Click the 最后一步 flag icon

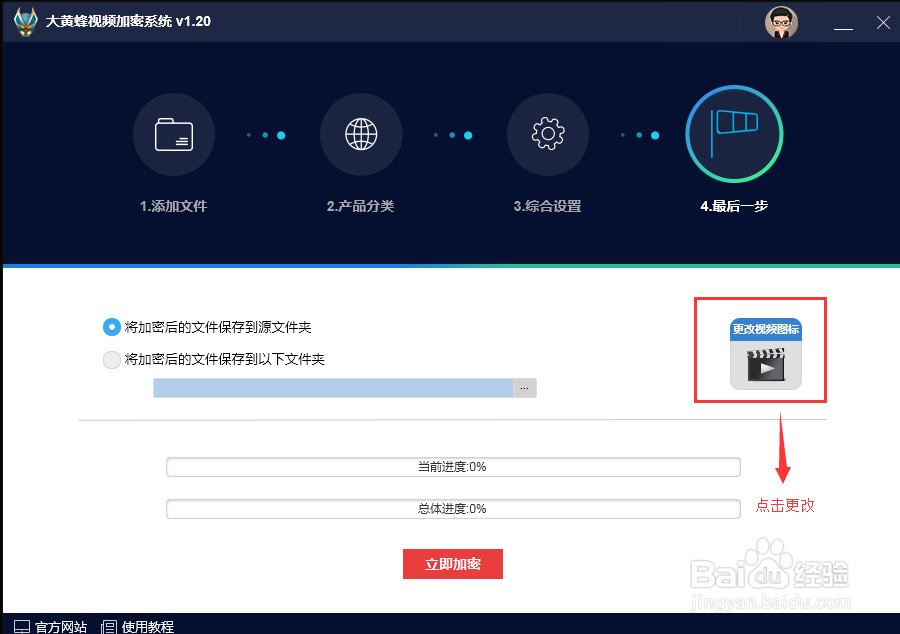733,134
